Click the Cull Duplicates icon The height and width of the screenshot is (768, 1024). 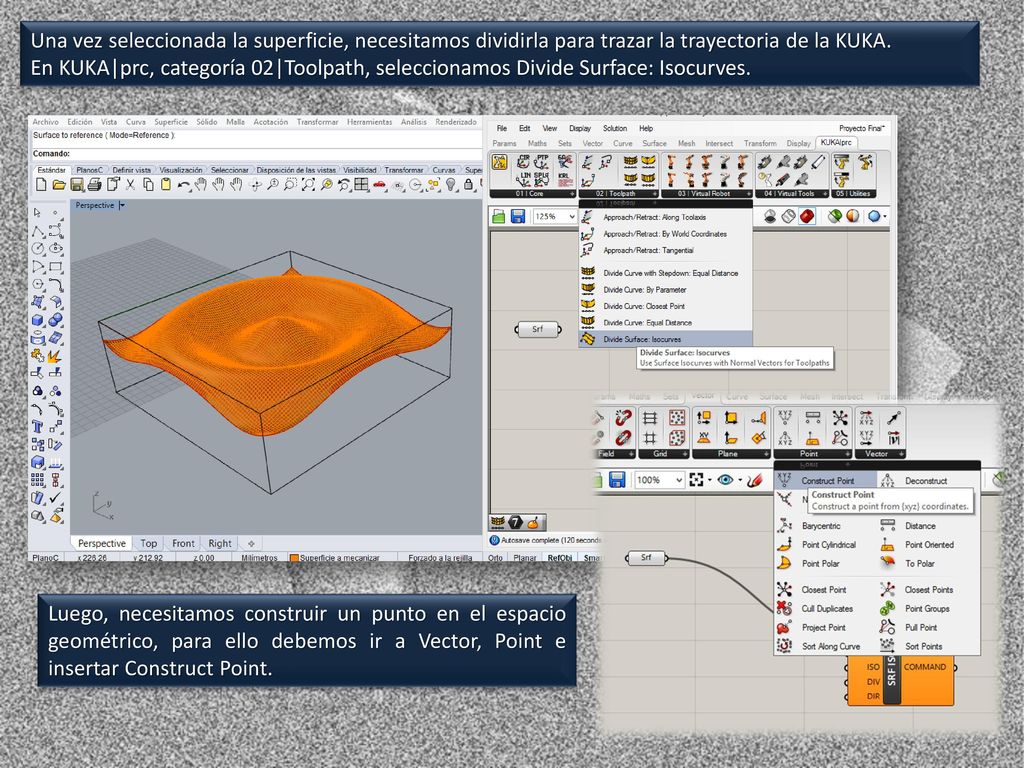784,609
